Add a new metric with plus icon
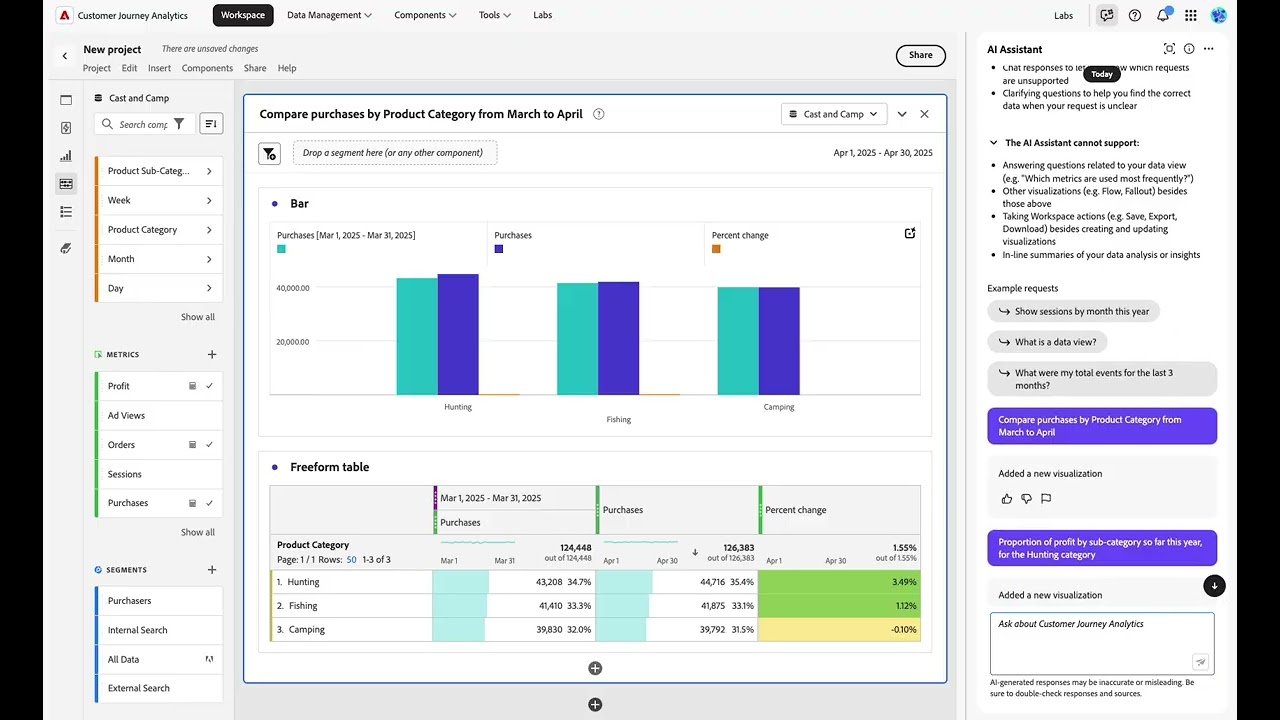Image resolution: width=1280 pixels, height=720 pixels. coord(212,354)
